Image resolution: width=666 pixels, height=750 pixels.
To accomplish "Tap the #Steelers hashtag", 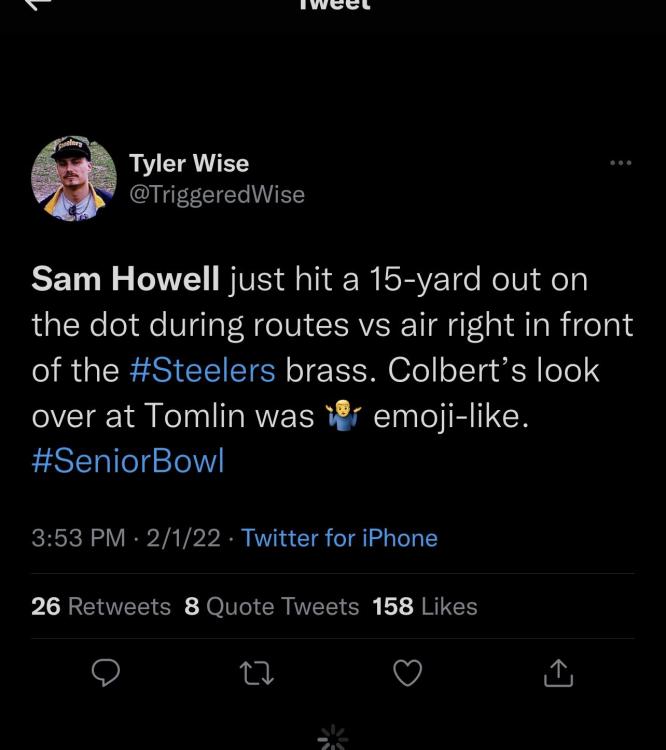I will coord(203,370).
